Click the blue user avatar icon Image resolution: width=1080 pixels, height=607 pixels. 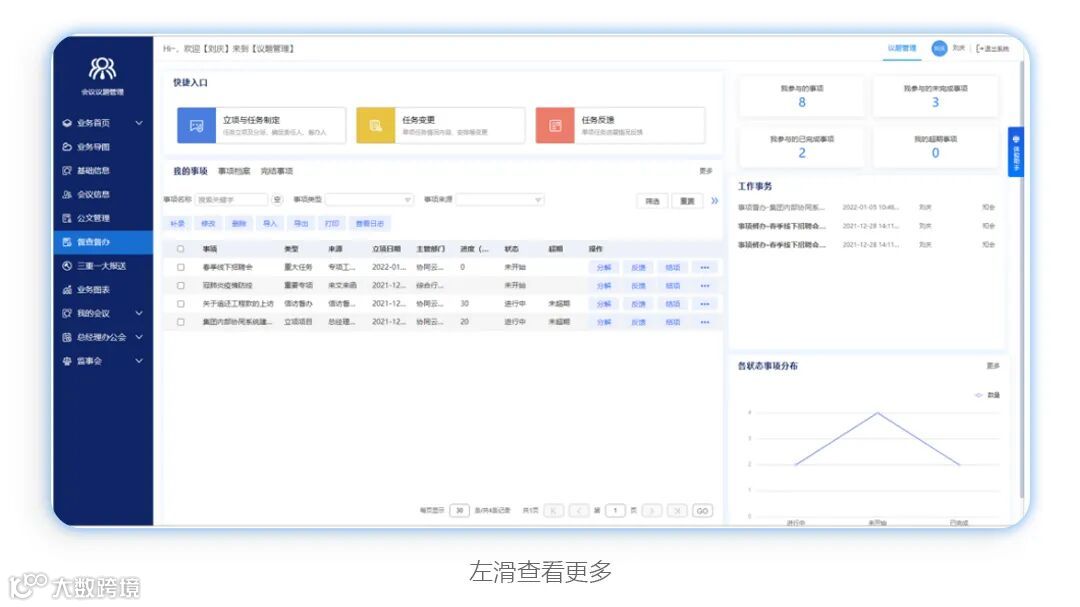[x=939, y=48]
